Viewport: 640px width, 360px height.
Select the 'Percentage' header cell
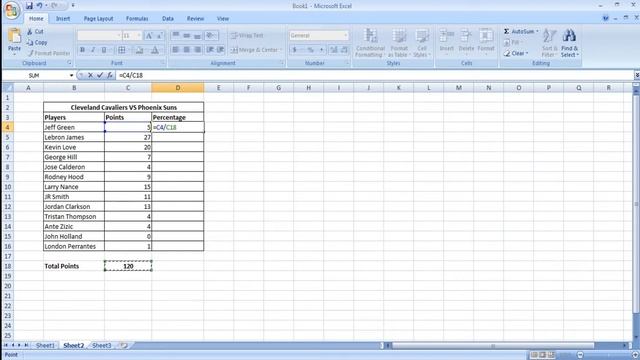[x=178, y=117]
